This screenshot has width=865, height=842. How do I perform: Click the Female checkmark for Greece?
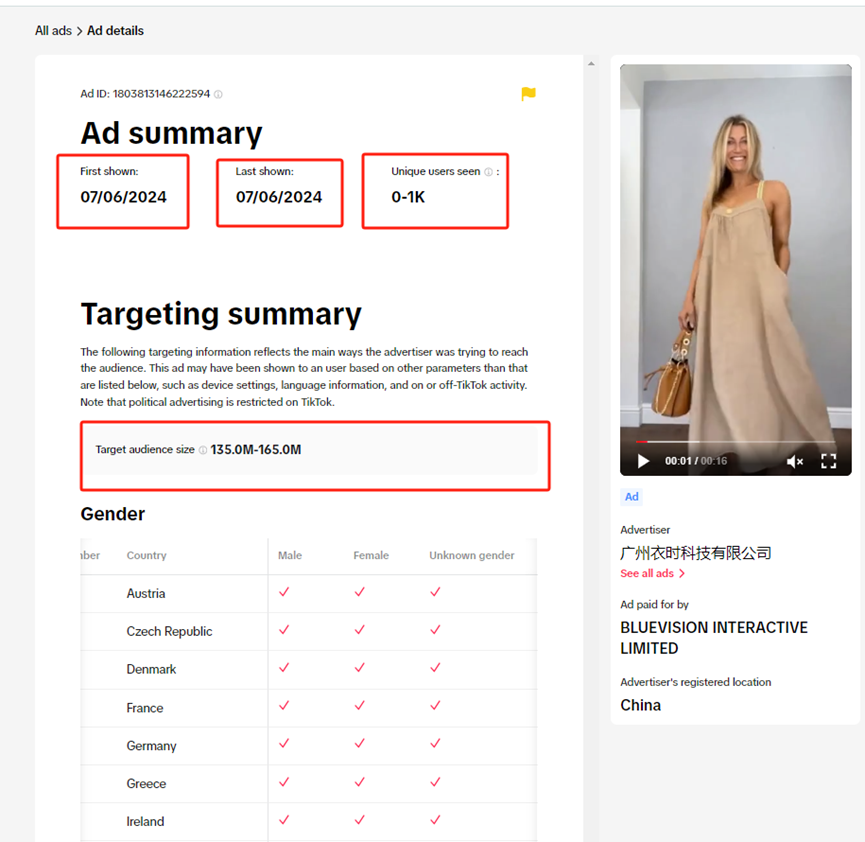[x=360, y=782]
